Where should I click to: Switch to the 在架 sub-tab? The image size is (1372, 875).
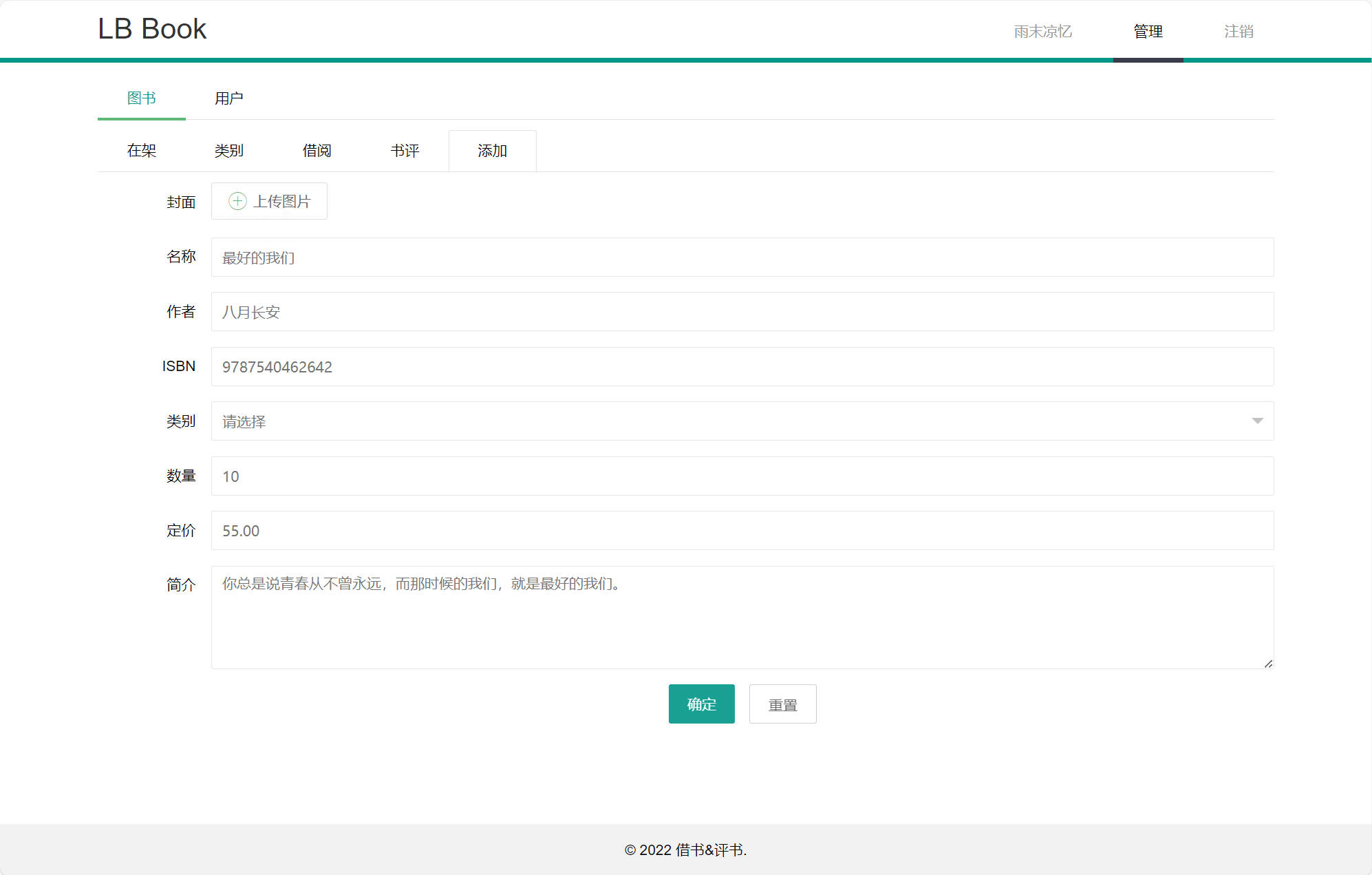[x=142, y=150]
